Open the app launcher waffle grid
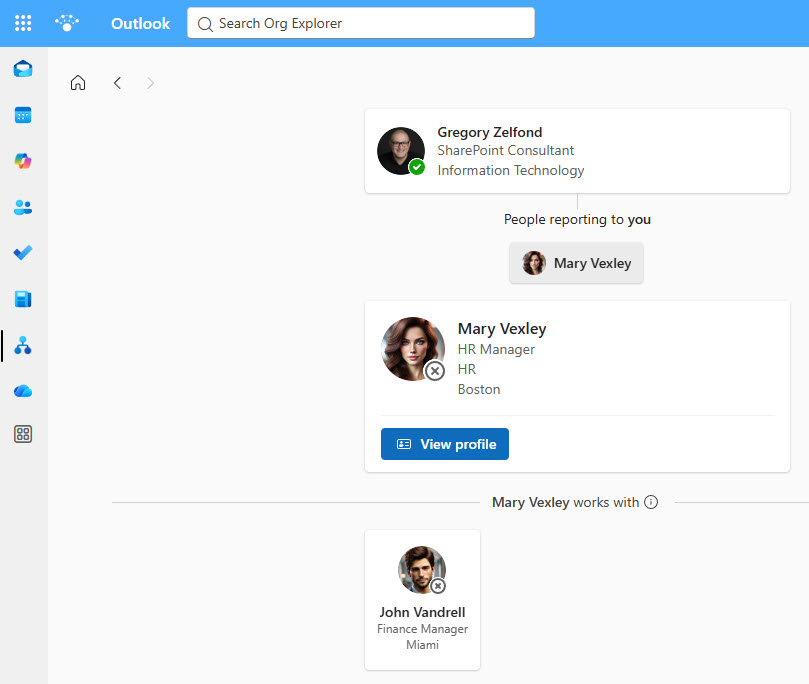Screen dimensions: 809x684 click(23, 23)
